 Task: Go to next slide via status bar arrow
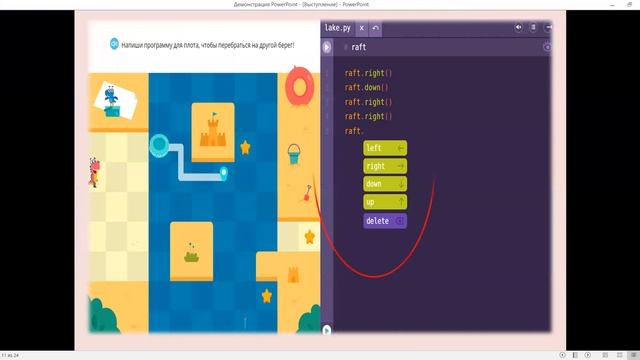pos(588,355)
